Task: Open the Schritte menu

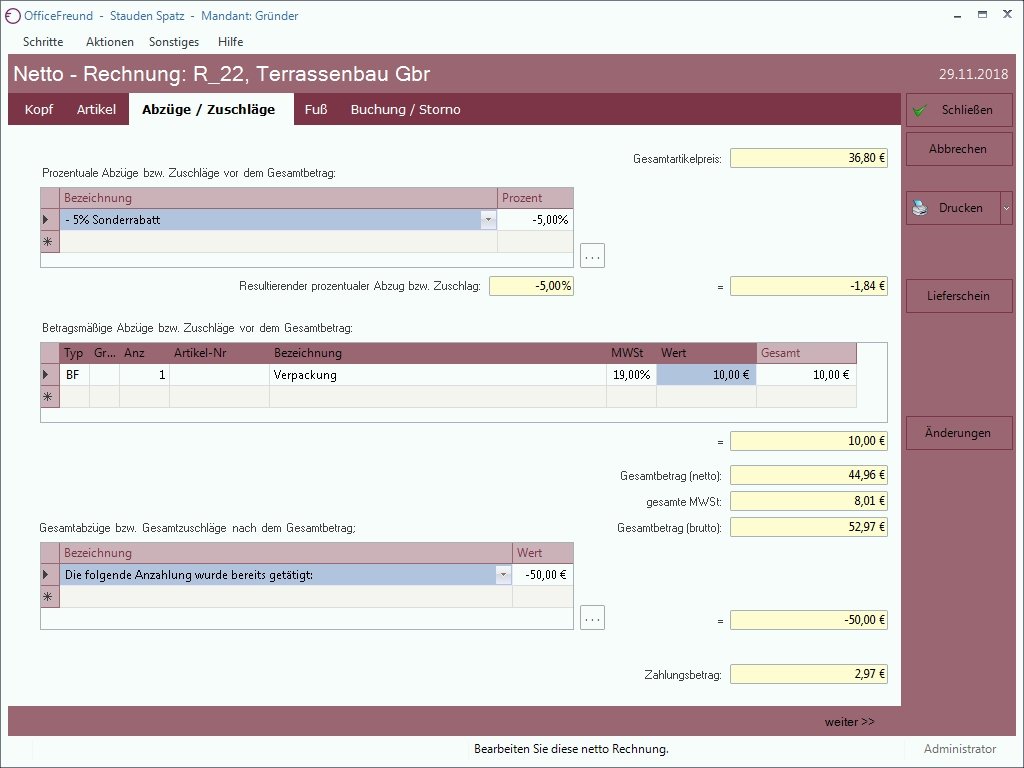Action: (x=43, y=42)
